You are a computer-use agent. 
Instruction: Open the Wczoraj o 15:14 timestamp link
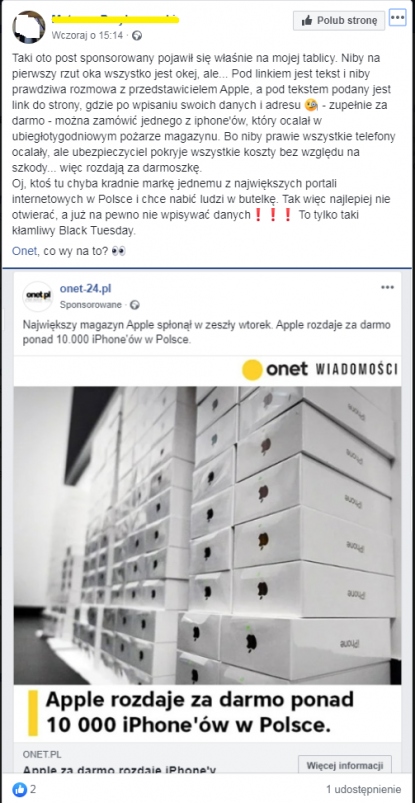(x=88, y=36)
